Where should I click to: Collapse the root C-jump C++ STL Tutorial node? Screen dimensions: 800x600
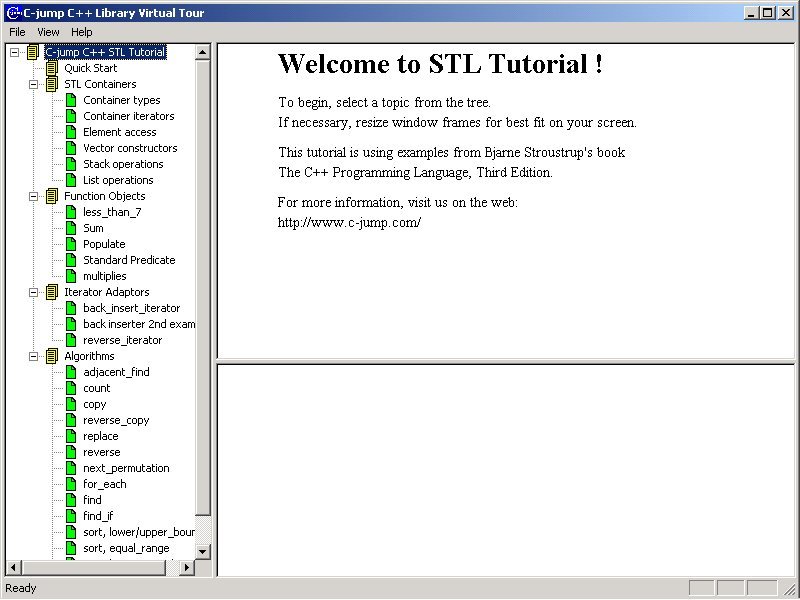click(14, 52)
